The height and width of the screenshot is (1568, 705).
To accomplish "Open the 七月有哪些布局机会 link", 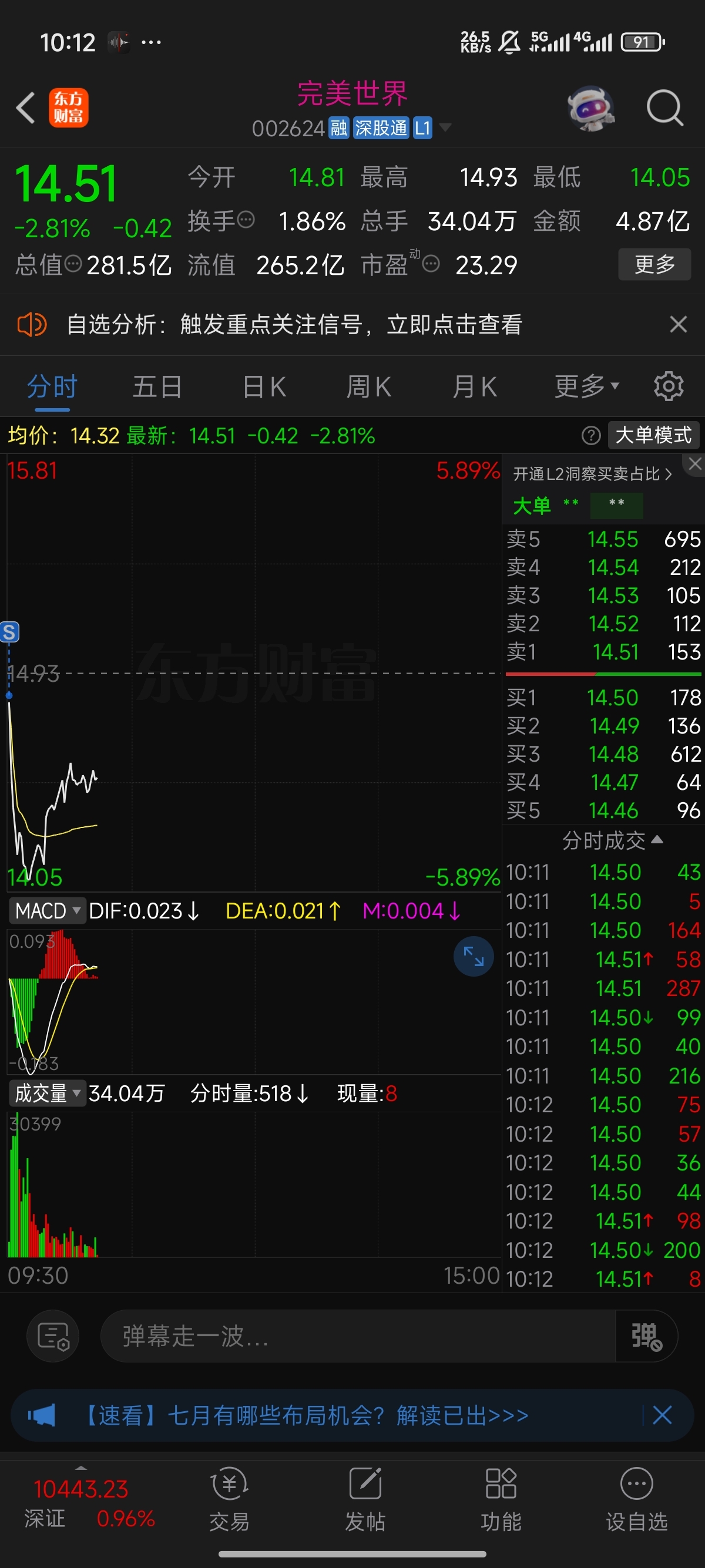I will pos(305,1415).
